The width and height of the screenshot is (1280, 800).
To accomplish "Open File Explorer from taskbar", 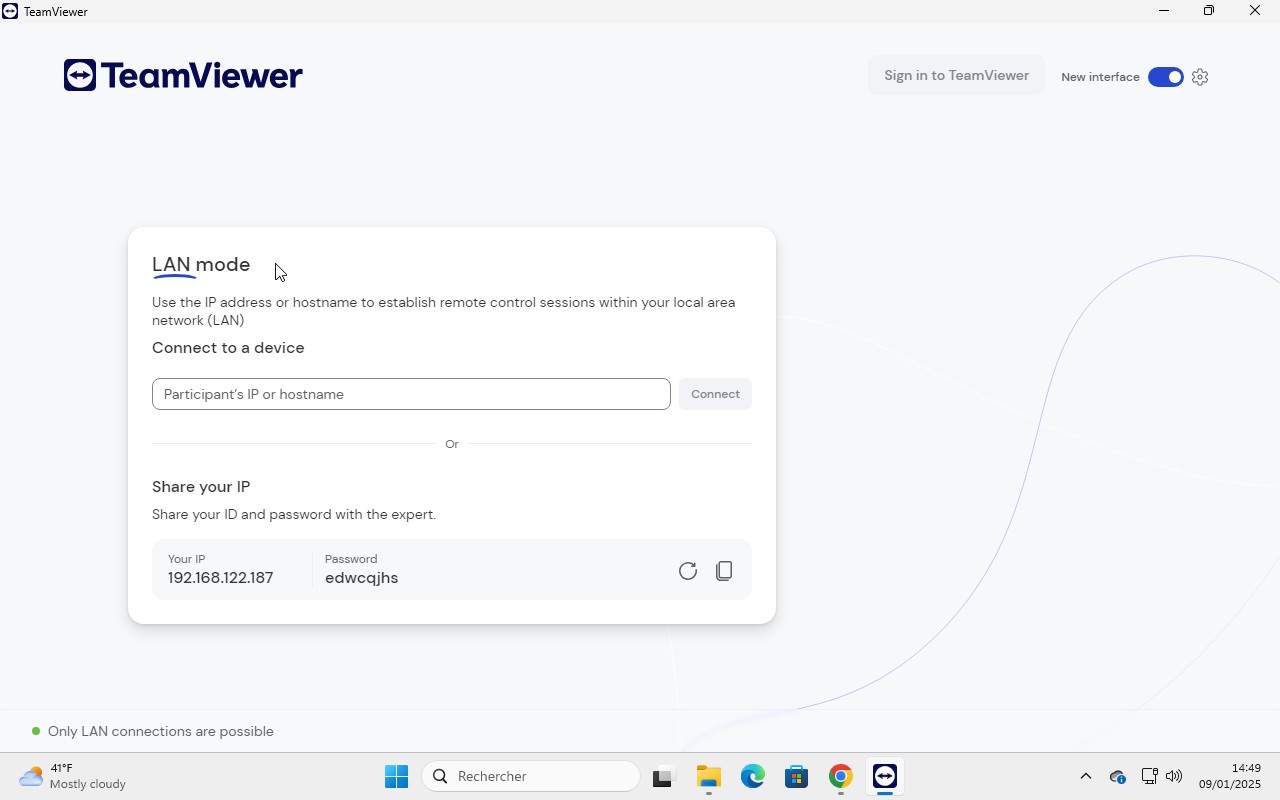I will click(x=709, y=777).
